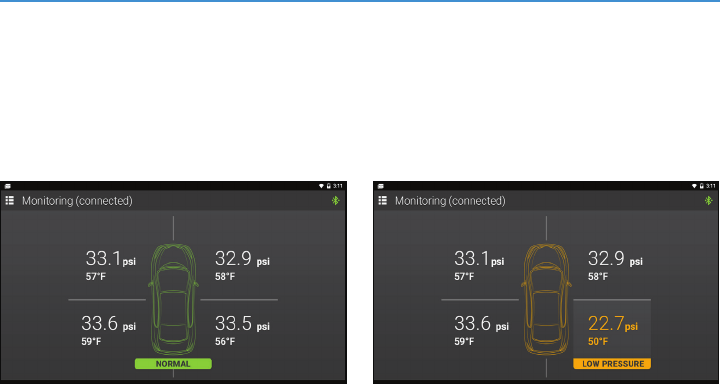Tap the 33.6 psi rear left reading on right screen
Viewport: 720px width, 384px height.
pos(481,323)
